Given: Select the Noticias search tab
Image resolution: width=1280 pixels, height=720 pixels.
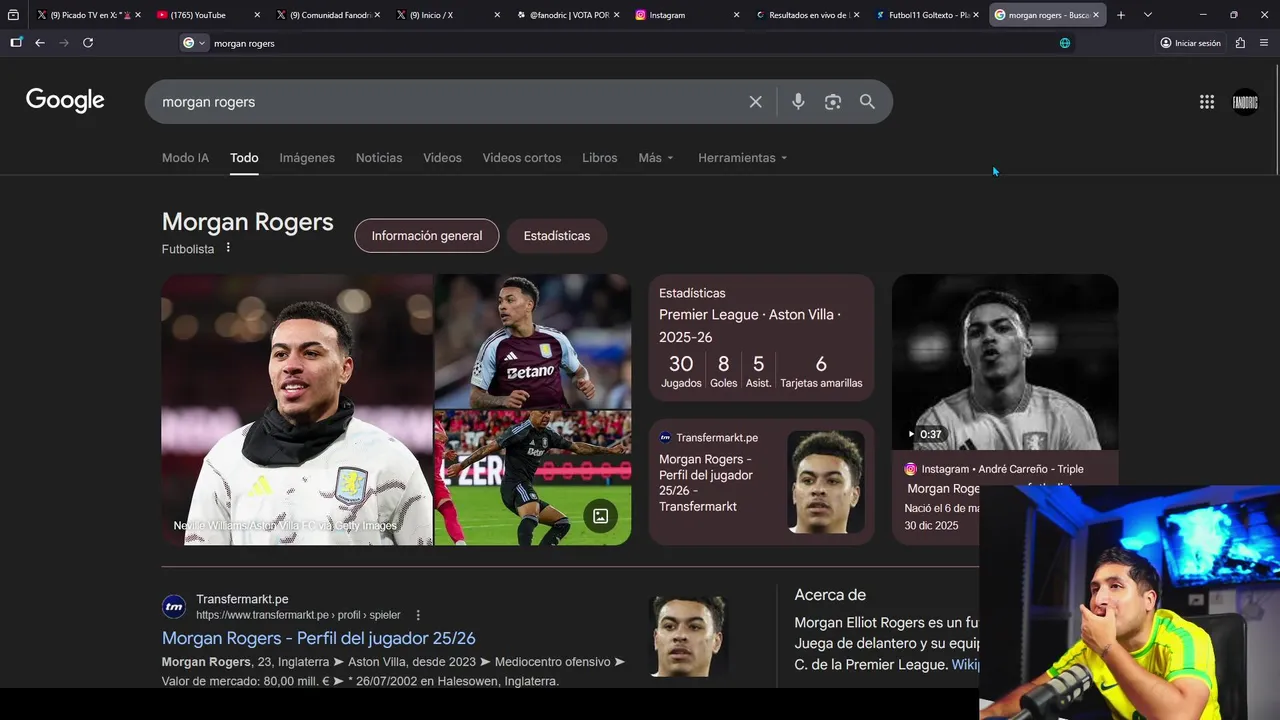Looking at the screenshot, I should tap(379, 158).
